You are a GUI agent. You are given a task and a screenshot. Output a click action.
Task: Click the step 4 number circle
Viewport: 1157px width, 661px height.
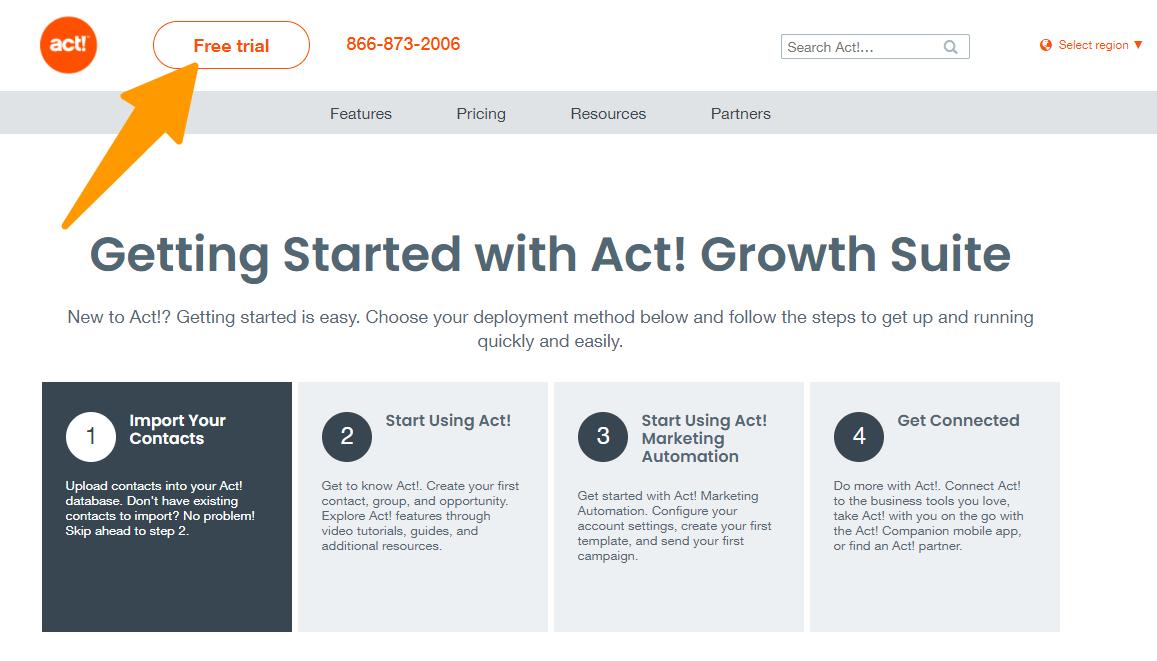coord(858,436)
